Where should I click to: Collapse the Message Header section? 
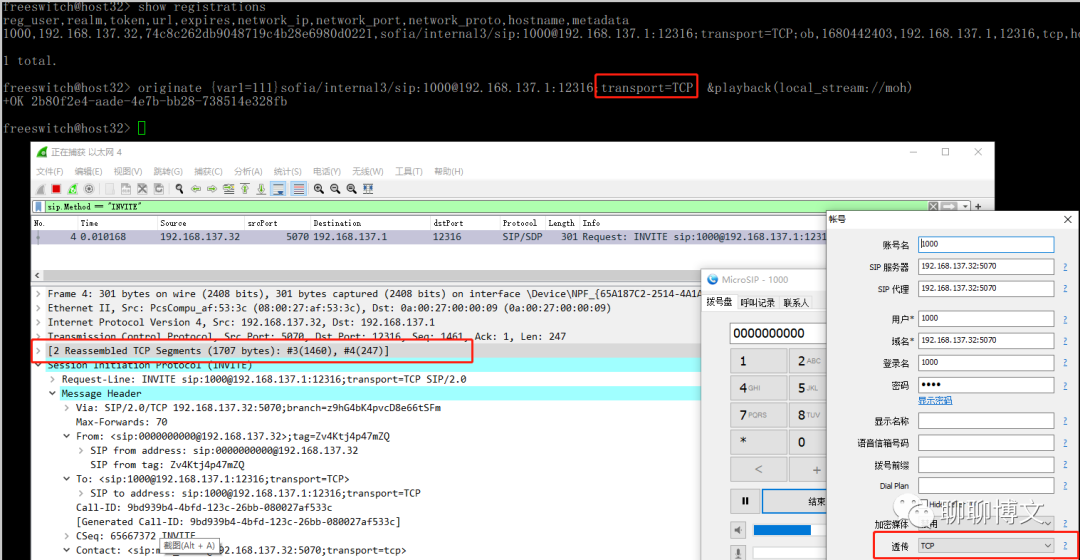pos(52,393)
